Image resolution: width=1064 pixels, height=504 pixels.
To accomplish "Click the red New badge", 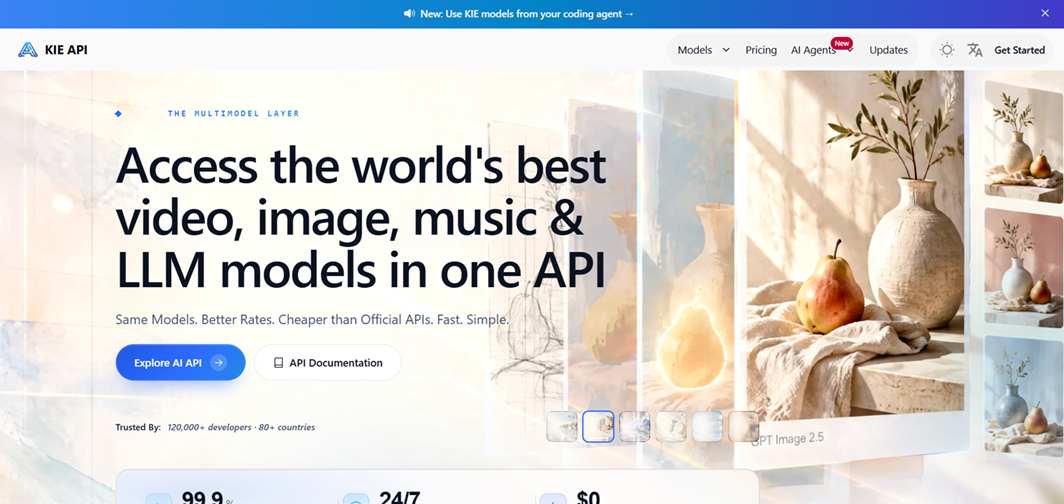I will (841, 43).
